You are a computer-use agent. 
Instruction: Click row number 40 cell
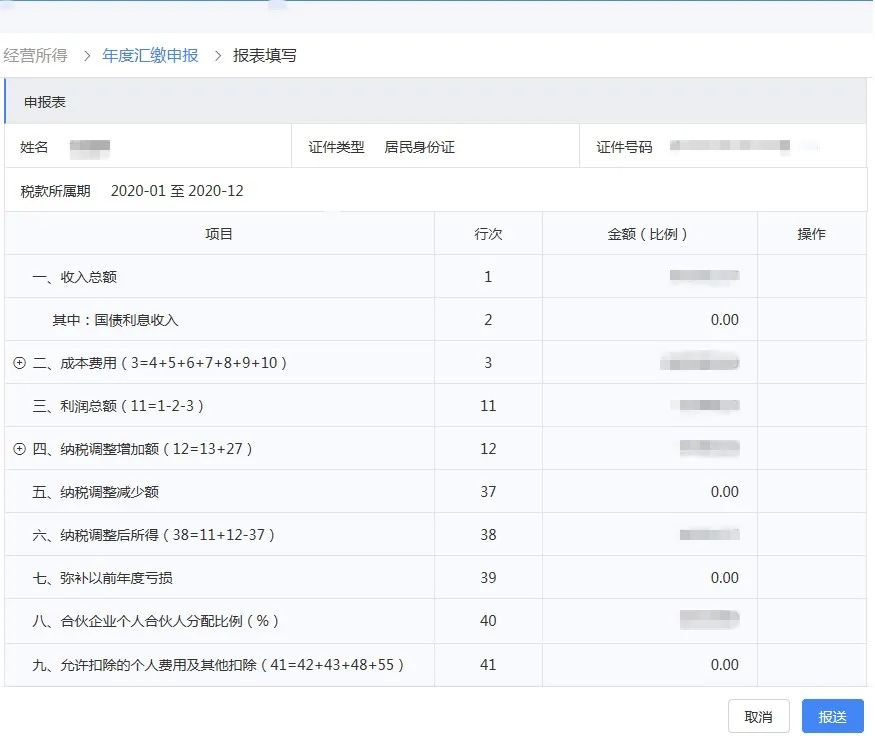point(488,621)
